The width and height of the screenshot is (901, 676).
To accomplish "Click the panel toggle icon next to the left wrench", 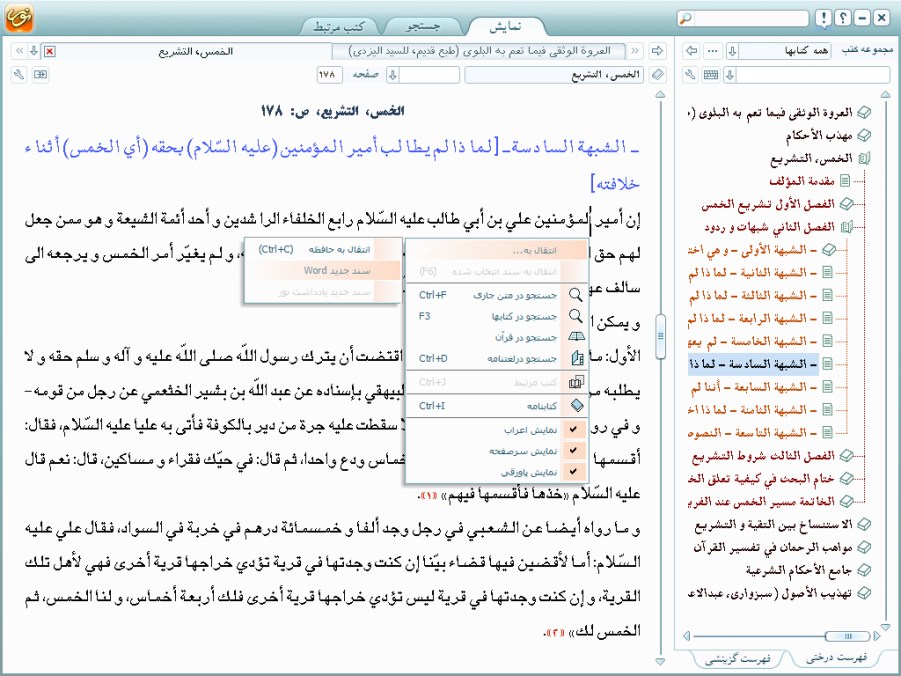I will 40,75.
